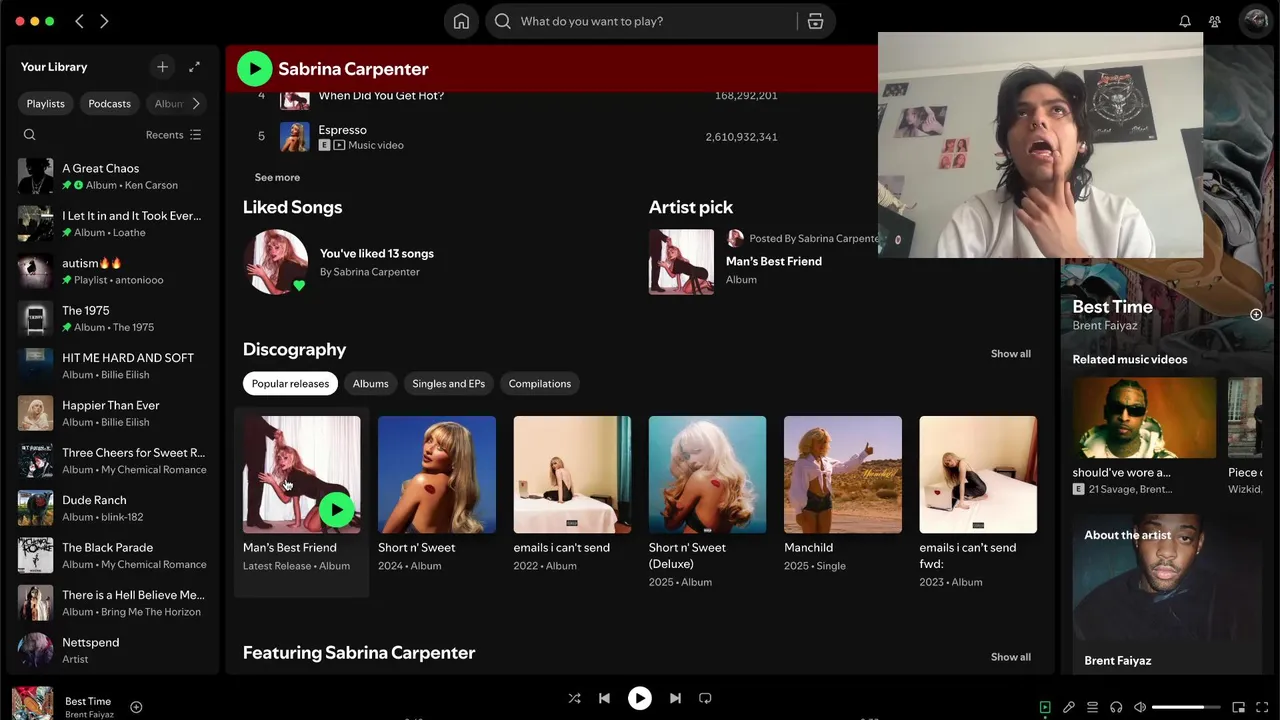Select the Singles and EPs tab
Viewport: 1280px width, 720px height.
point(448,383)
